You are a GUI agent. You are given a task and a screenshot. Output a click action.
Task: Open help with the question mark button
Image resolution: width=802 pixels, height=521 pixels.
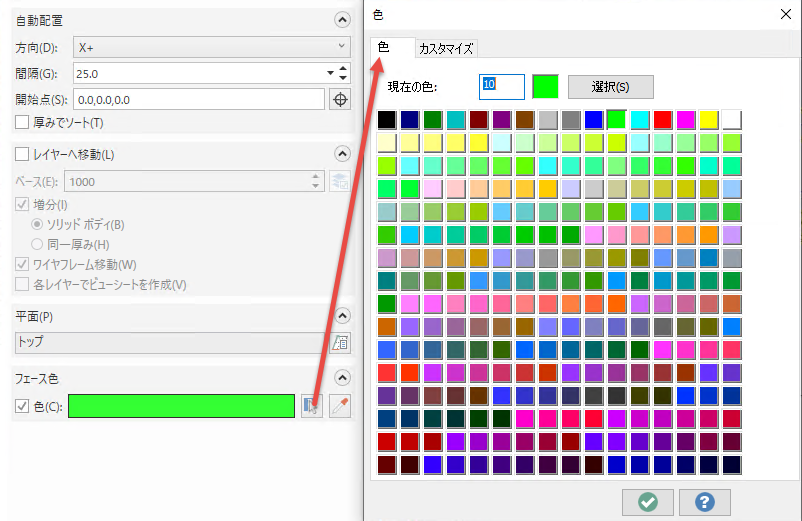(705, 502)
